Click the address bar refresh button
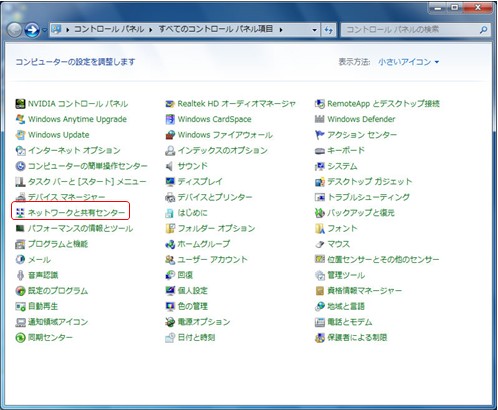Viewport: 498px width, 410px height. (x=328, y=30)
